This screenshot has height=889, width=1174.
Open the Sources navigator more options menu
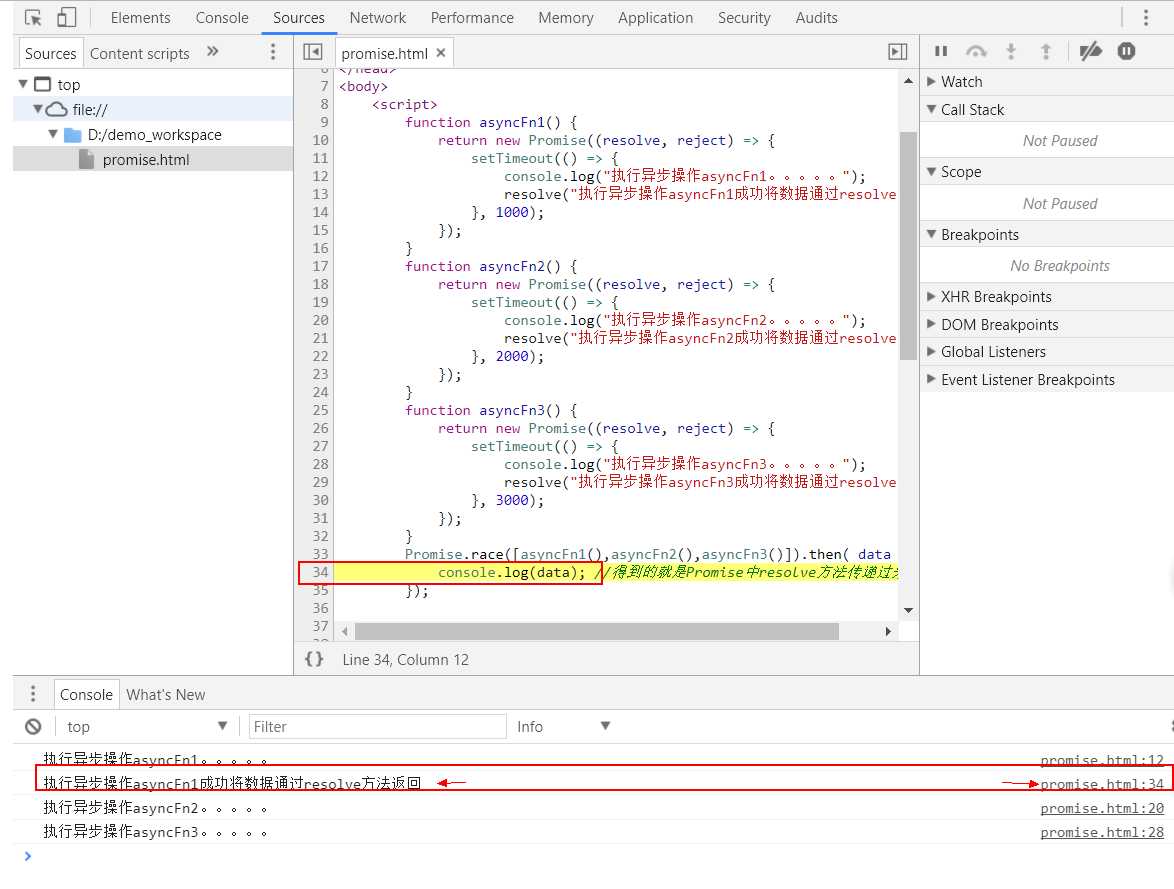[x=273, y=52]
